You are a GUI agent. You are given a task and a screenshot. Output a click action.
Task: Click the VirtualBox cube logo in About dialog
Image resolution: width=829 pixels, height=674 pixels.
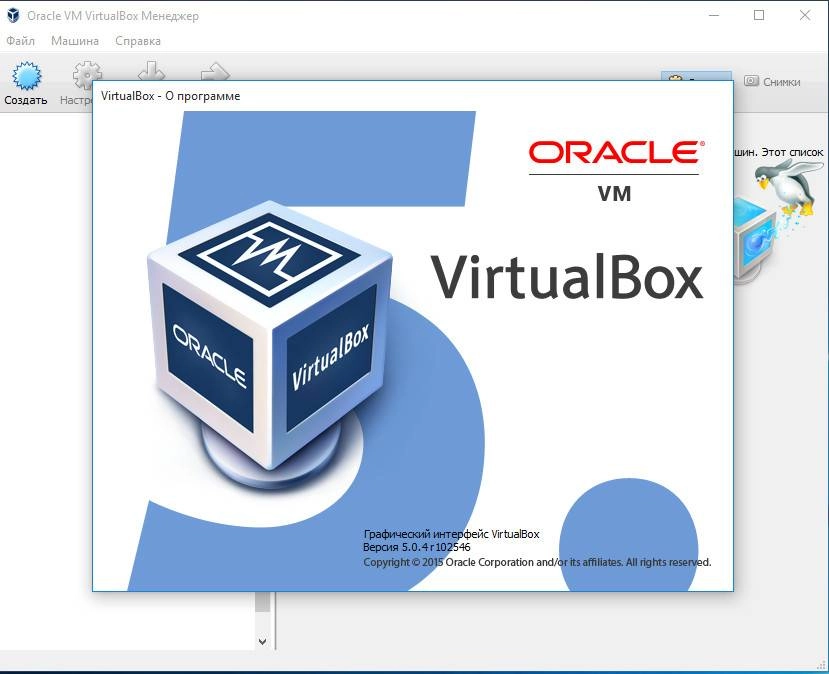point(270,344)
